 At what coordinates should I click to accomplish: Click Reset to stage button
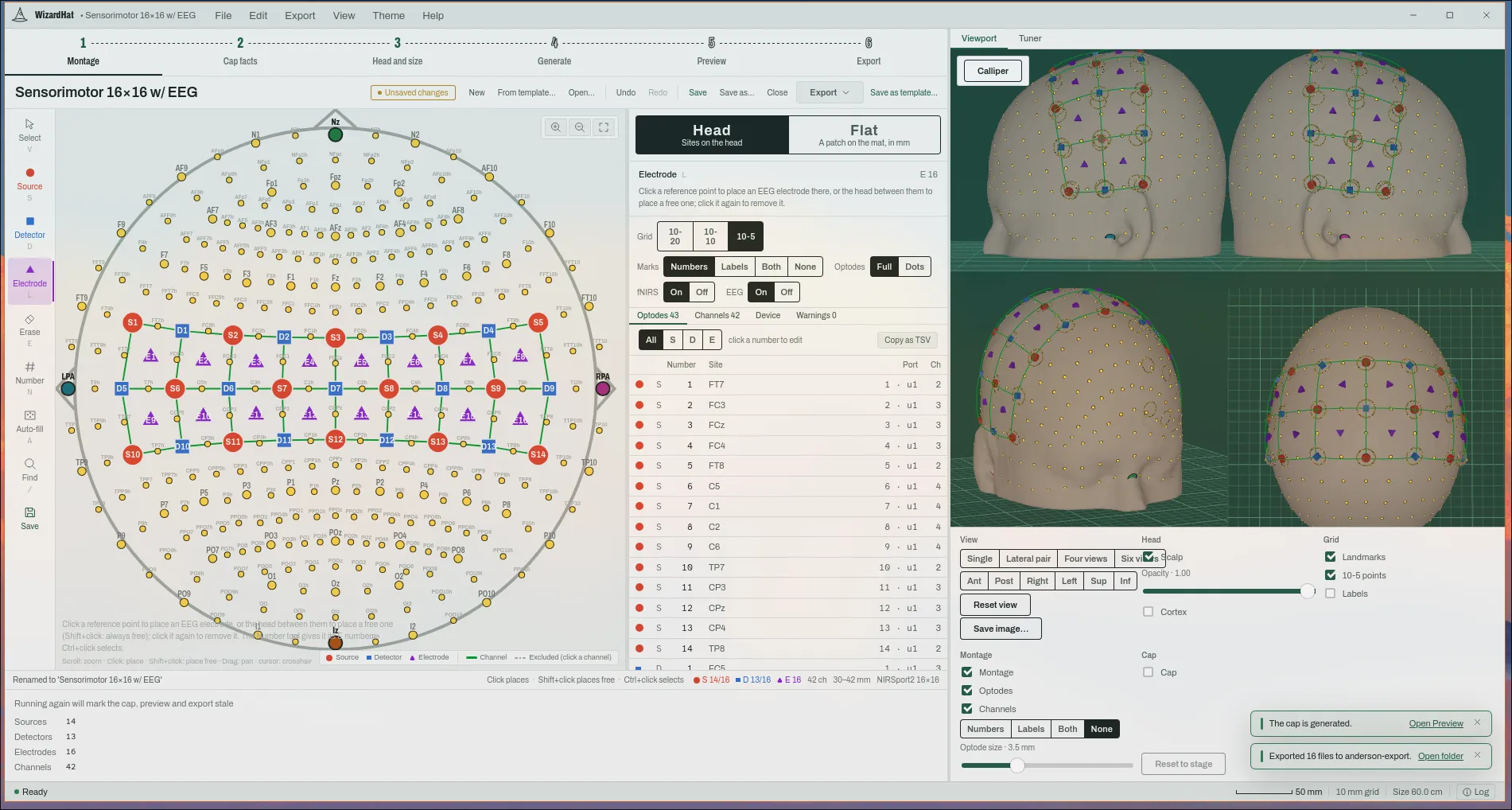[1184, 764]
